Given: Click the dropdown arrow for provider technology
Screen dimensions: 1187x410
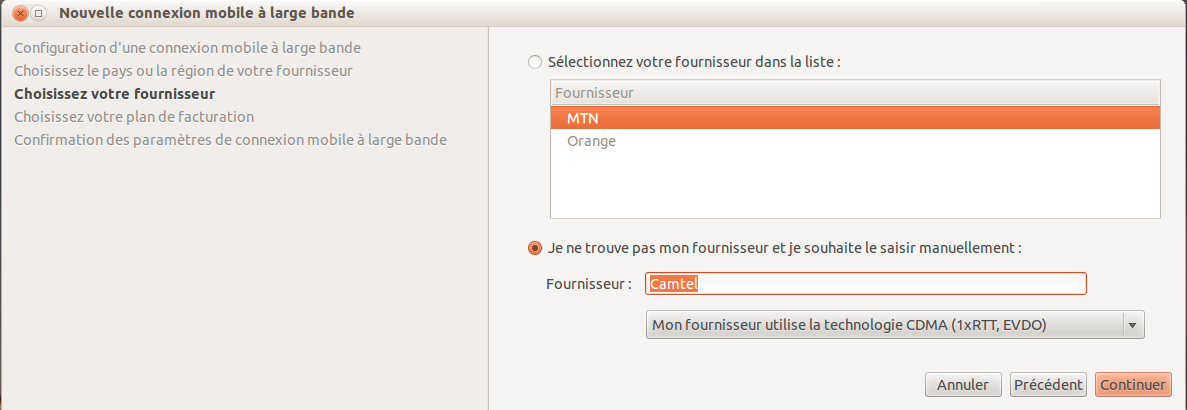Looking at the screenshot, I should [x=1132, y=325].
